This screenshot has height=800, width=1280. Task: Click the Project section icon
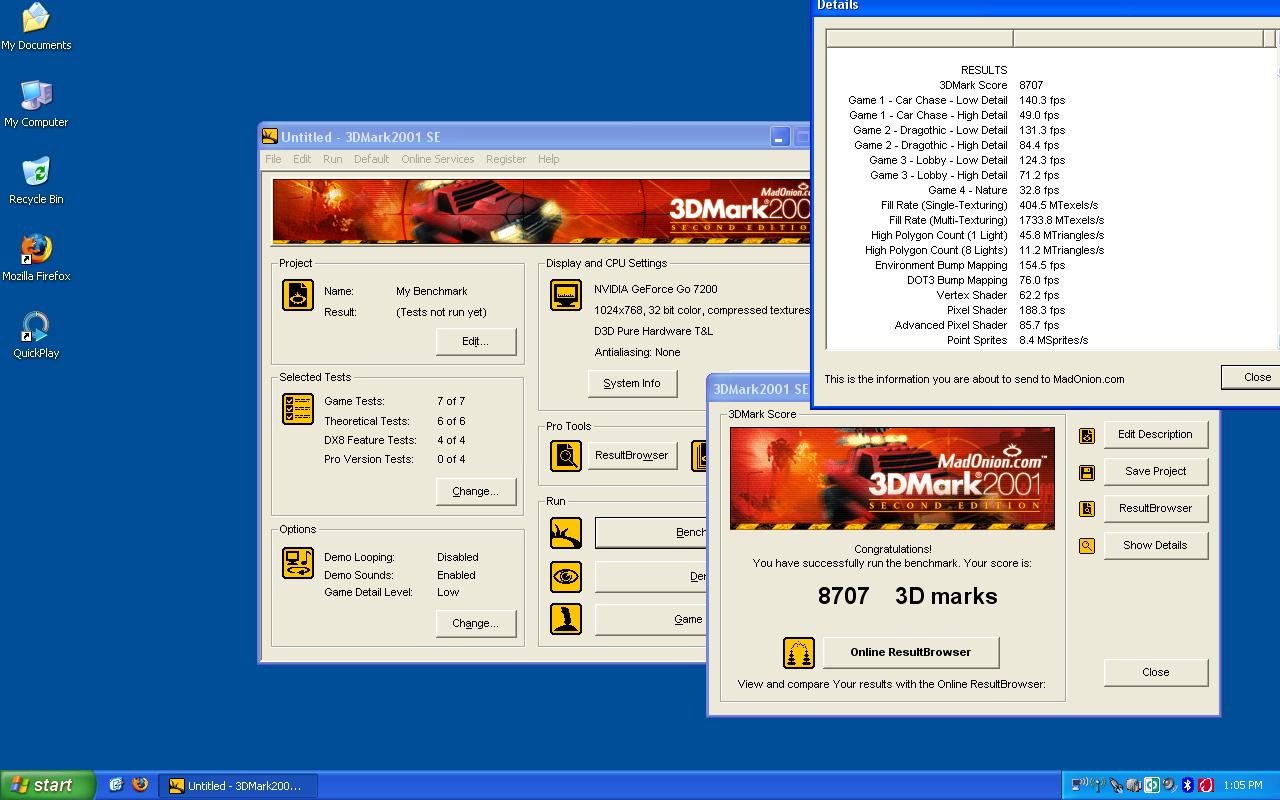pos(298,295)
